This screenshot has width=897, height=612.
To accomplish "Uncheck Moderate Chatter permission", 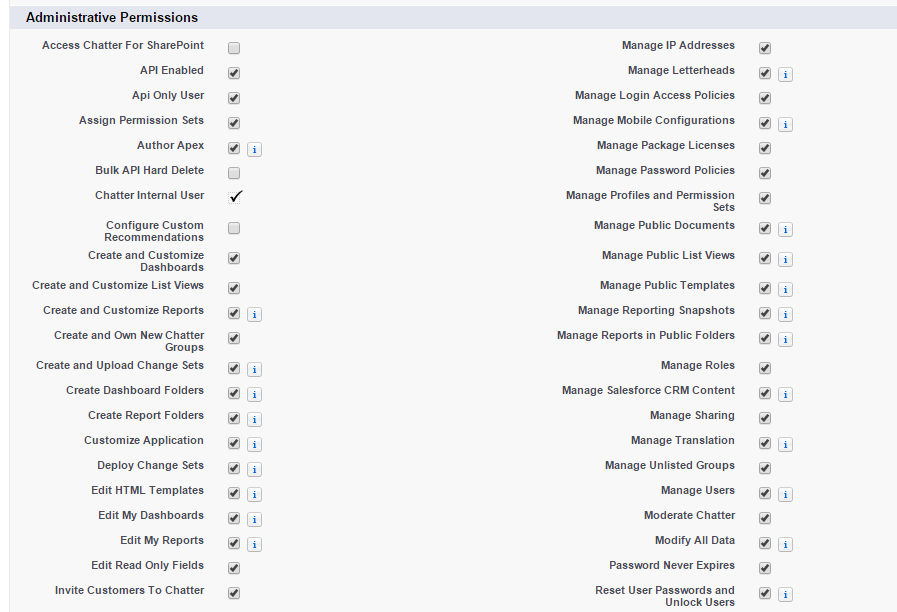I will 765,518.
